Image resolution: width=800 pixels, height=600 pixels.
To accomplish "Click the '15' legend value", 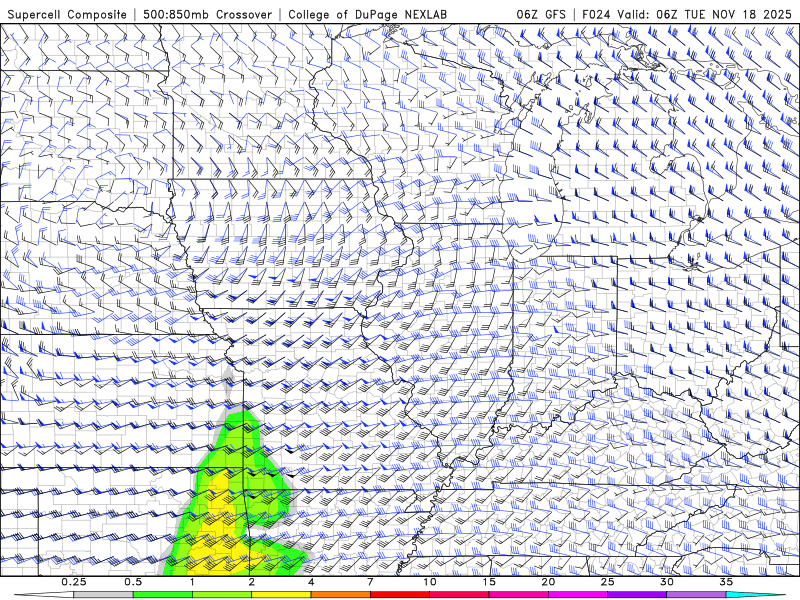I will [489, 582].
